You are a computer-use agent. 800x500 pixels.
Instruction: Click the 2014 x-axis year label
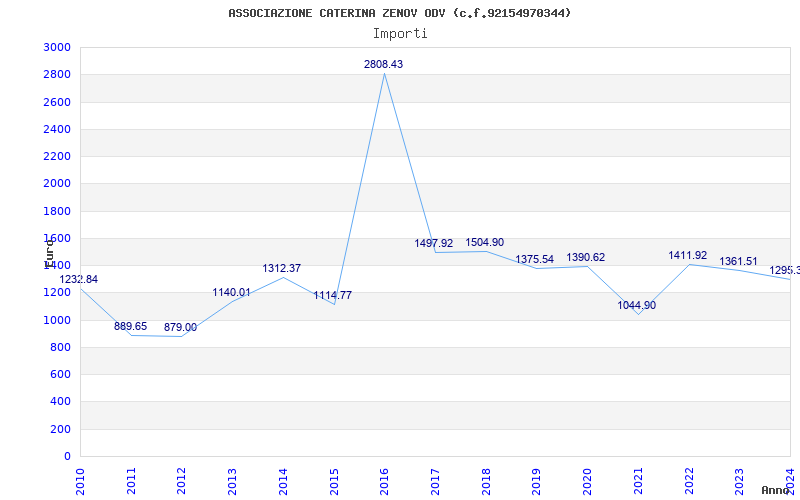(283, 481)
